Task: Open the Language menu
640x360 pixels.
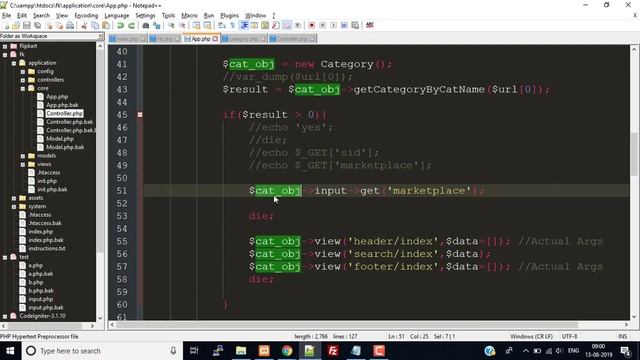Action: 117,16
